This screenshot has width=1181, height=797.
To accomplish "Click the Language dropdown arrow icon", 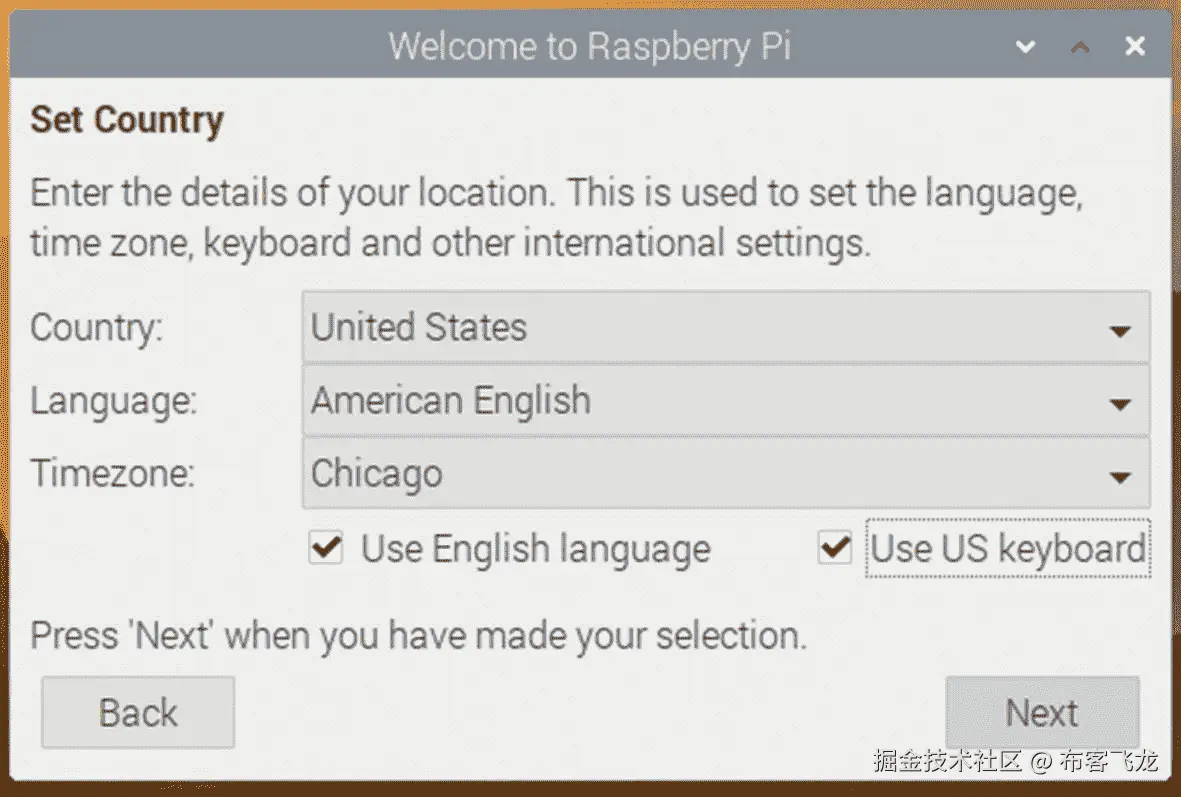I will pos(1120,403).
